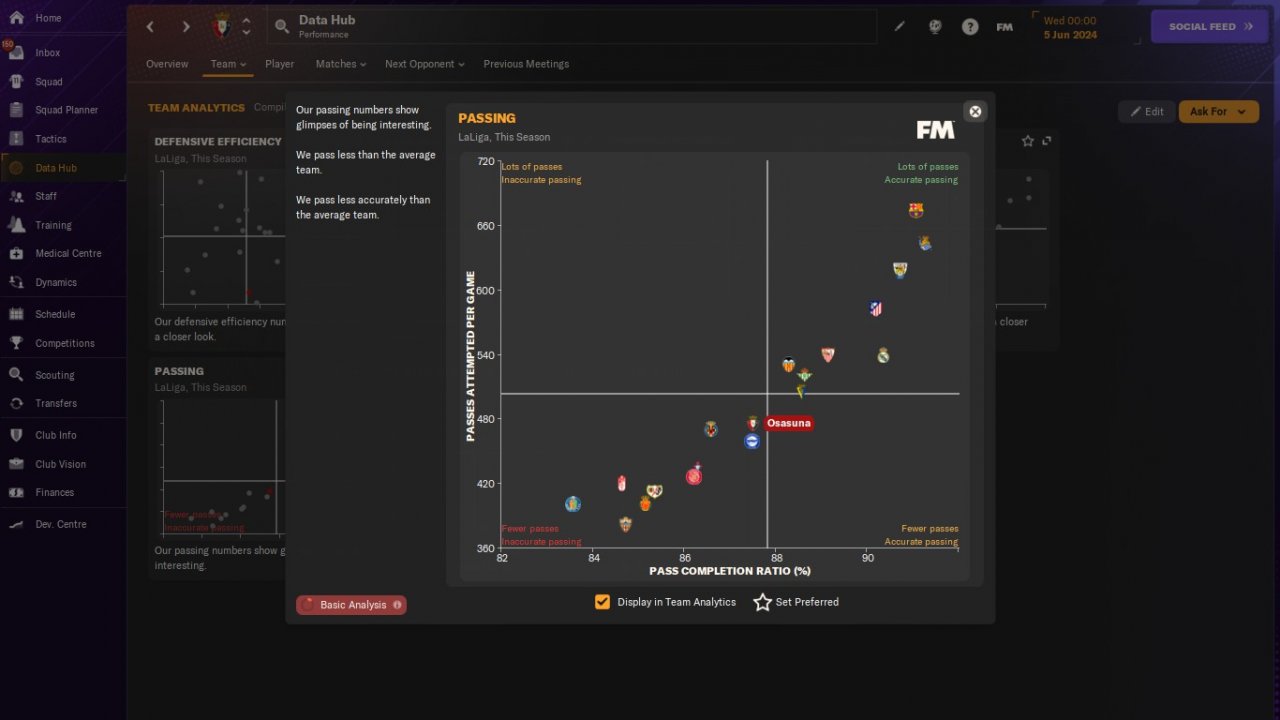Image resolution: width=1280 pixels, height=720 pixels.
Task: Click the Sevilla badge on the chart
Action: coord(827,354)
